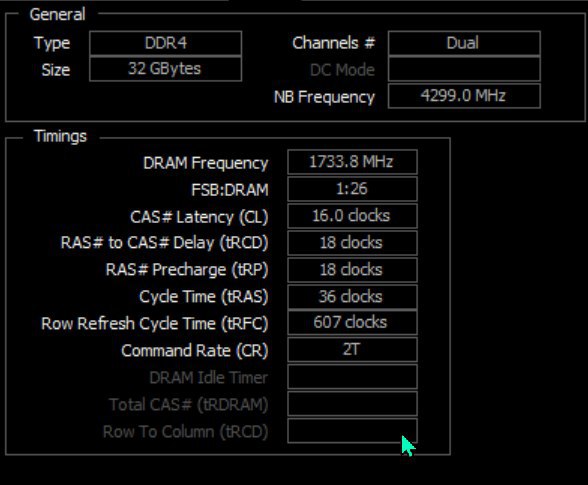Viewport: 588px width, 485px height.
Task: Click the DRAM Frequency label
Action: point(206,164)
